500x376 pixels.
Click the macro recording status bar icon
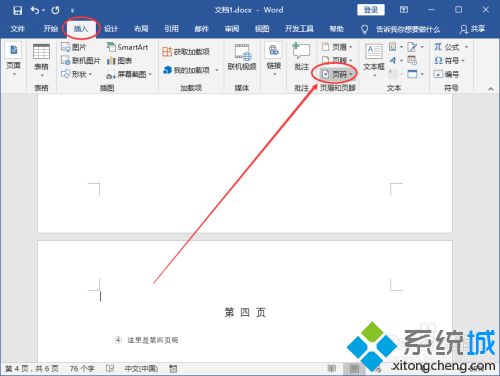(x=173, y=369)
